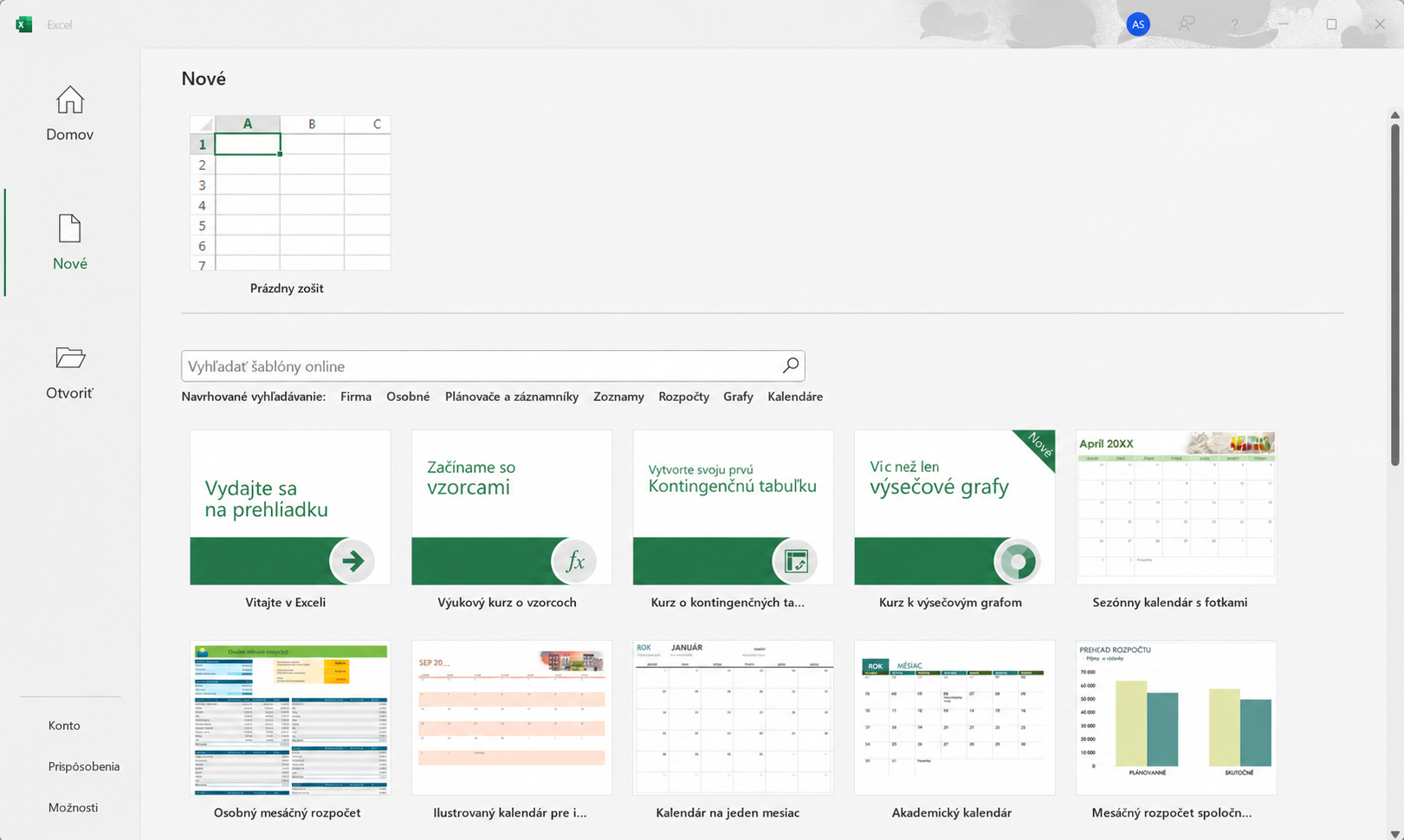Select the Grafy suggestion
Screen dimensions: 1404x840
pyautogui.click(x=738, y=397)
